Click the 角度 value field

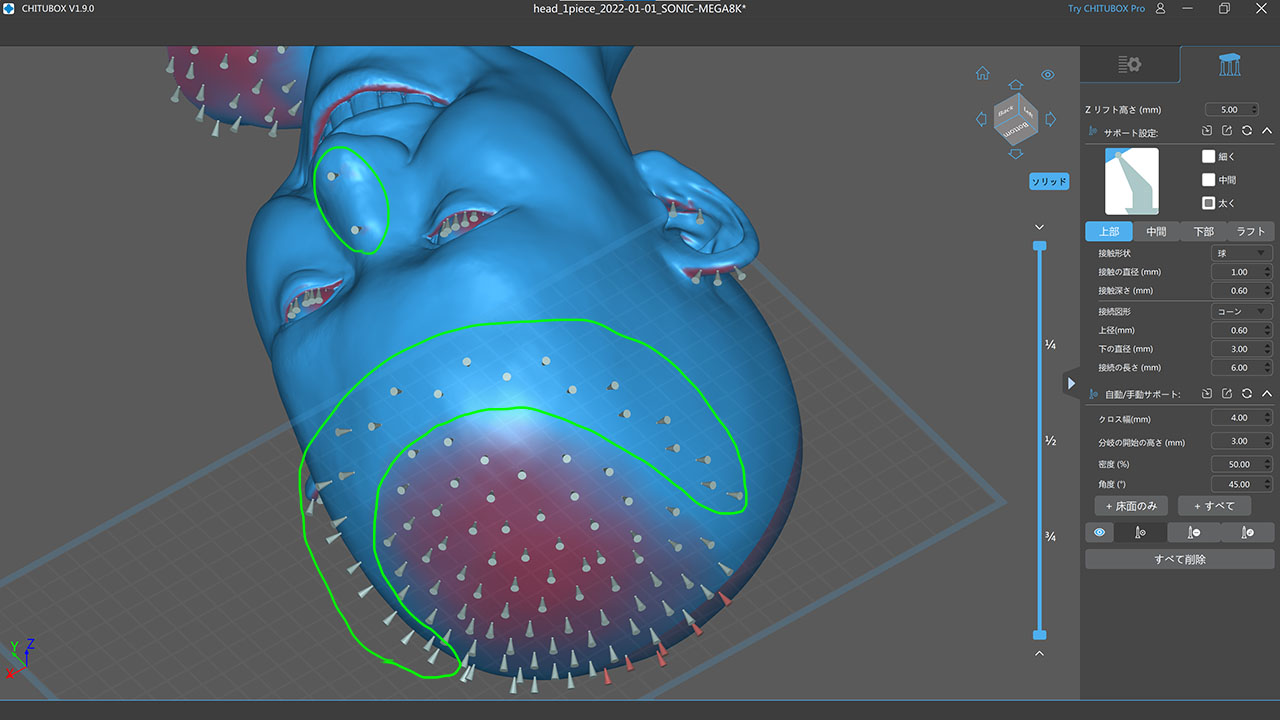click(1241, 485)
